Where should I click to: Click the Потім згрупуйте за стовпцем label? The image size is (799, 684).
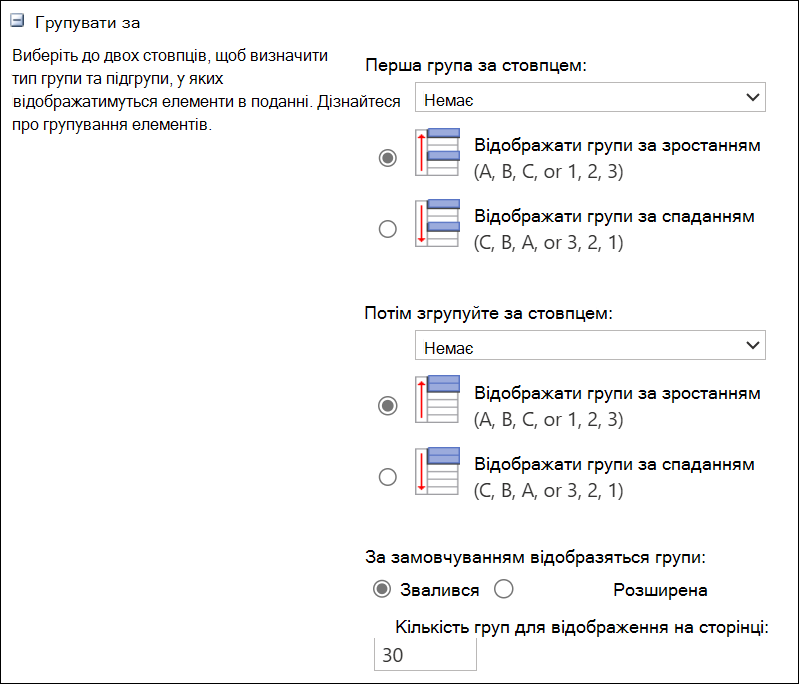coord(488,313)
